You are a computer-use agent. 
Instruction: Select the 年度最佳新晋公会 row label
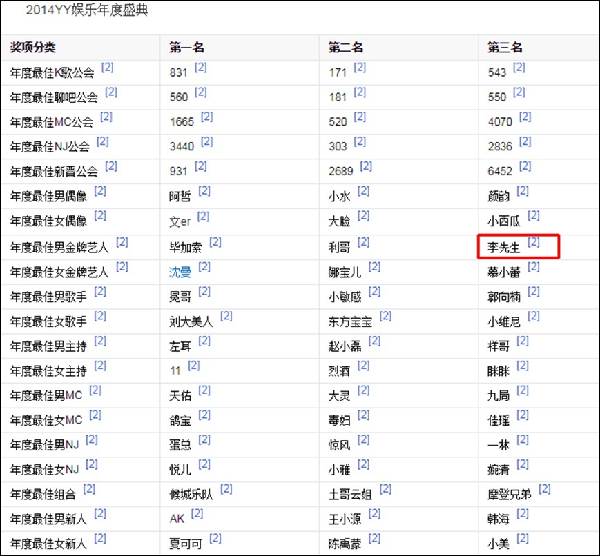pyautogui.click(x=54, y=171)
